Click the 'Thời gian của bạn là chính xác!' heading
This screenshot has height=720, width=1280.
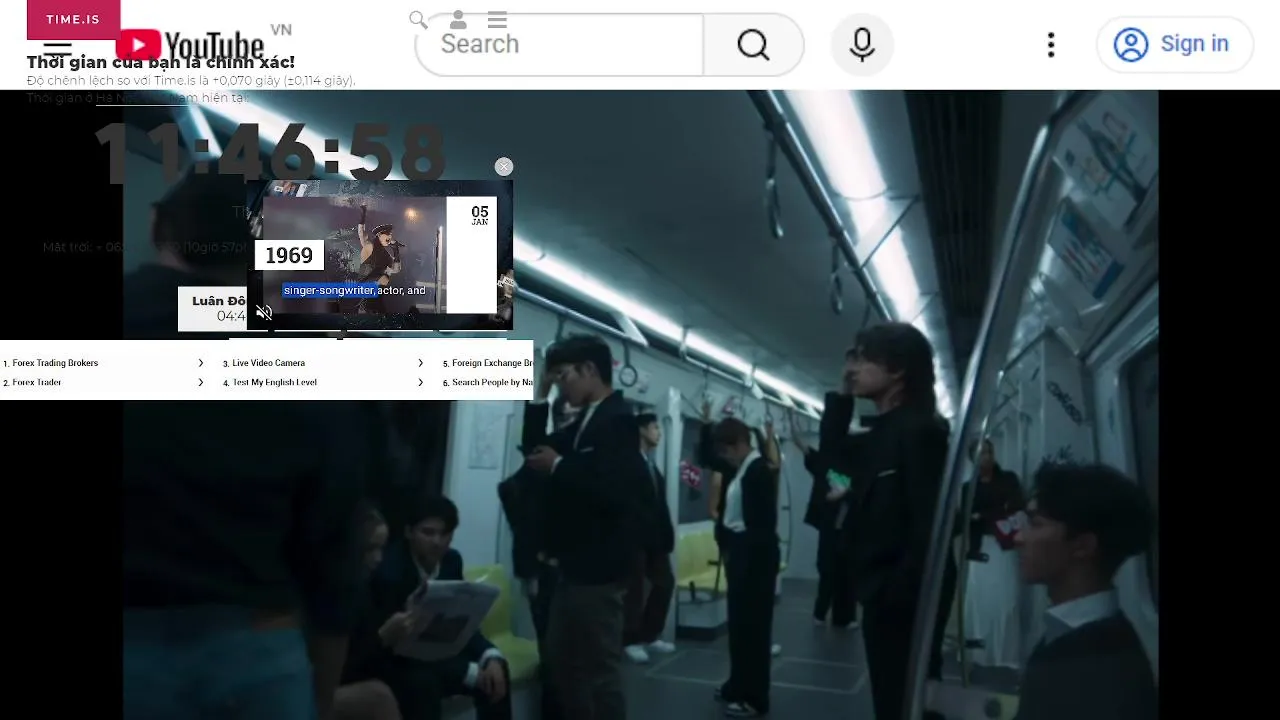pyautogui.click(x=161, y=62)
